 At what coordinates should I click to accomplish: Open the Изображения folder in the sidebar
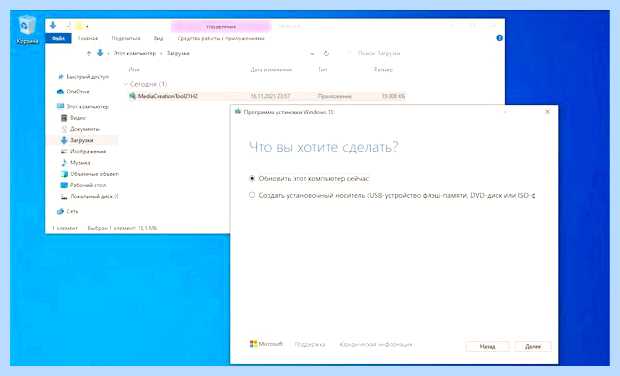(x=87, y=151)
